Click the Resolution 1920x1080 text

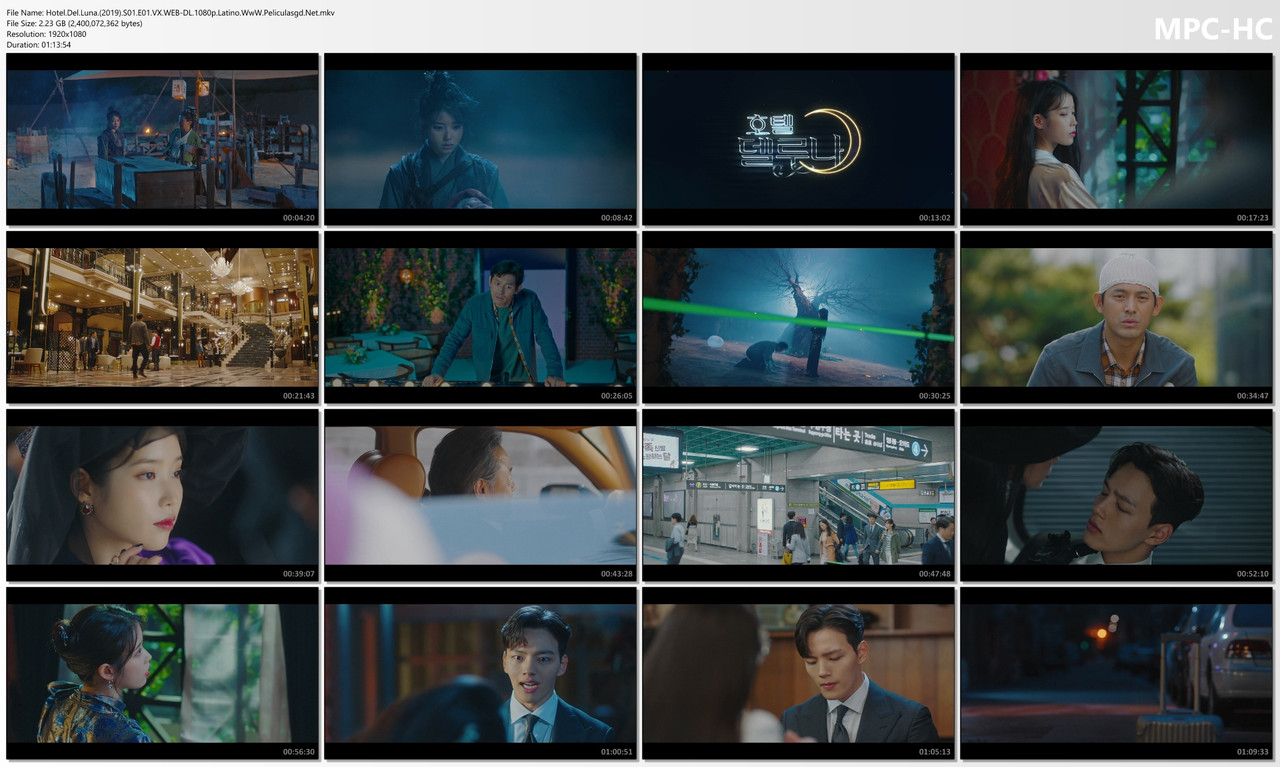(46, 34)
